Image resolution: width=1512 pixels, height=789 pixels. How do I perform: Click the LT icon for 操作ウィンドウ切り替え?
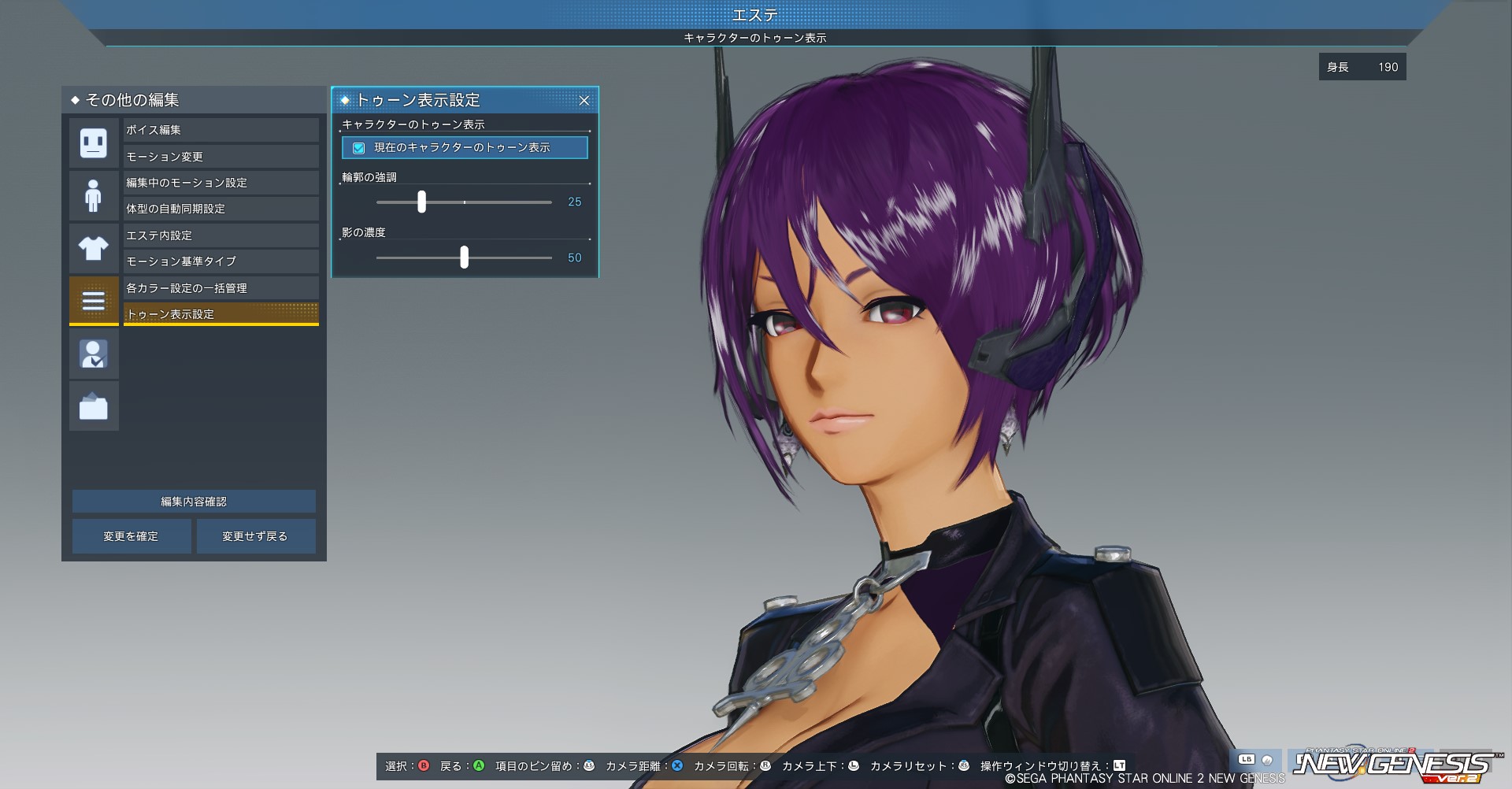1119,765
